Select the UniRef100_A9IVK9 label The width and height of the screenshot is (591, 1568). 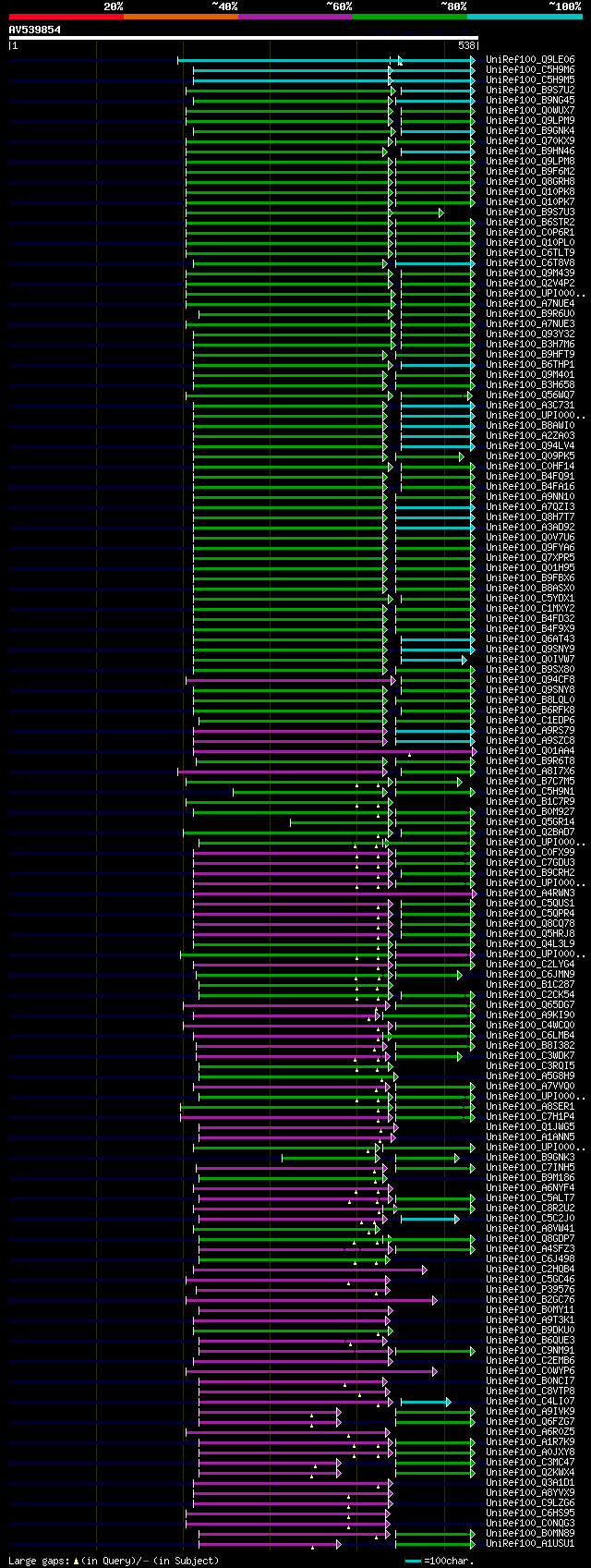[x=530, y=1412]
